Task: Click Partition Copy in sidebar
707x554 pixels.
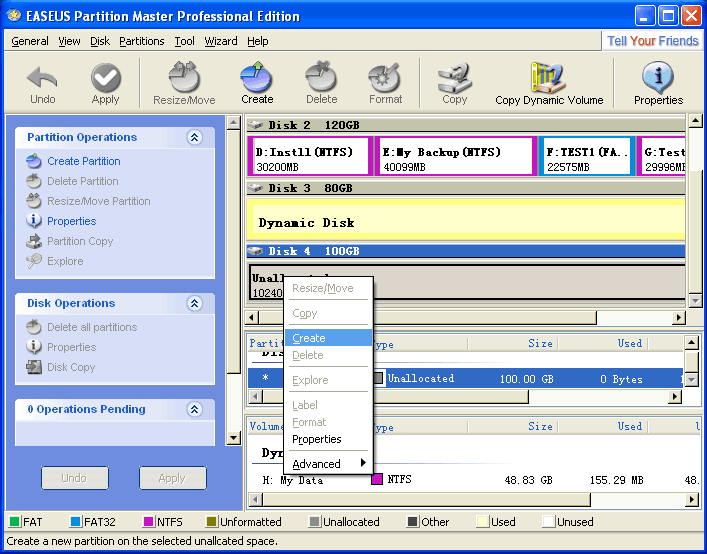Action: pyautogui.click(x=80, y=241)
